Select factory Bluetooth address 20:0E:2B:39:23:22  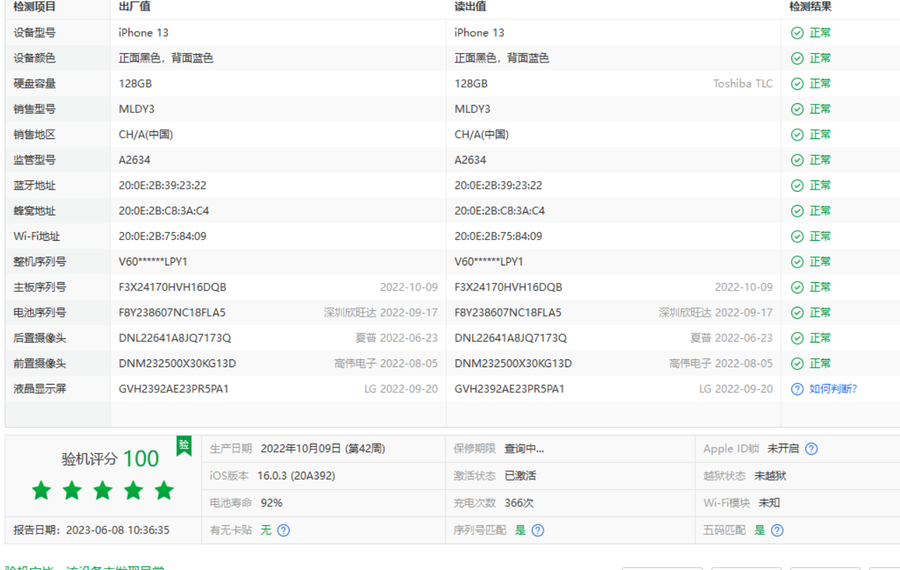162,185
